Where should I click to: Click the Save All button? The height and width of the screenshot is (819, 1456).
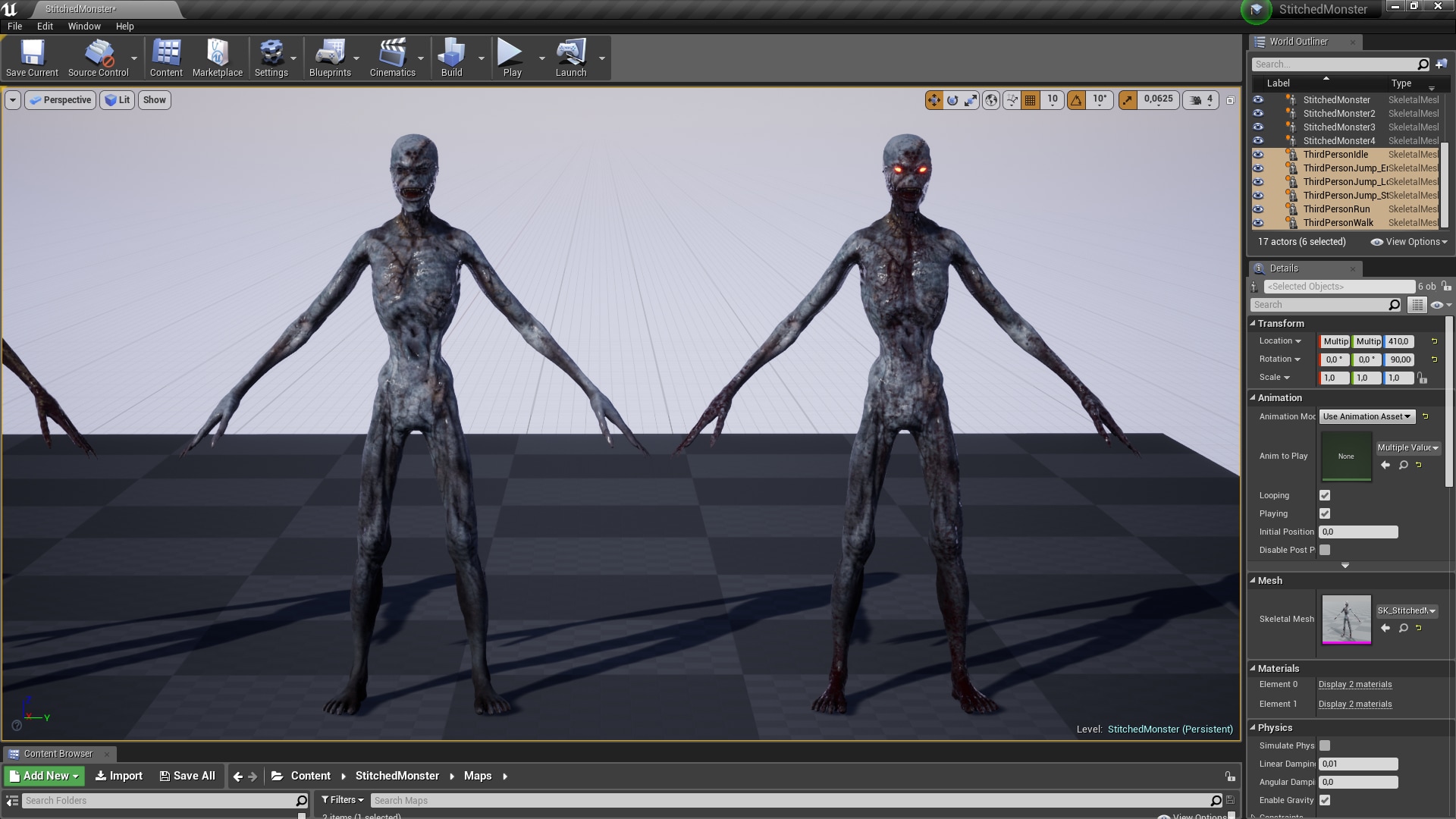tap(187, 777)
